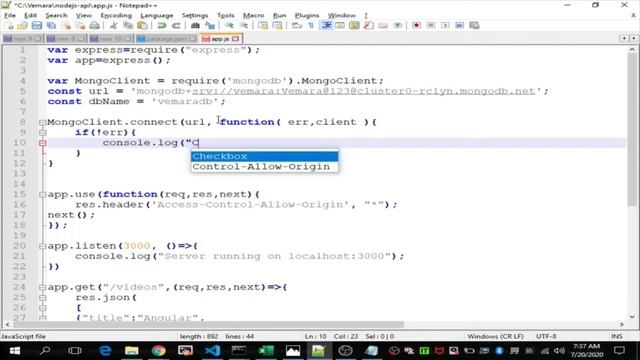This screenshot has height=360, width=640.
Task: Stop macro recording
Action: click(431, 26)
